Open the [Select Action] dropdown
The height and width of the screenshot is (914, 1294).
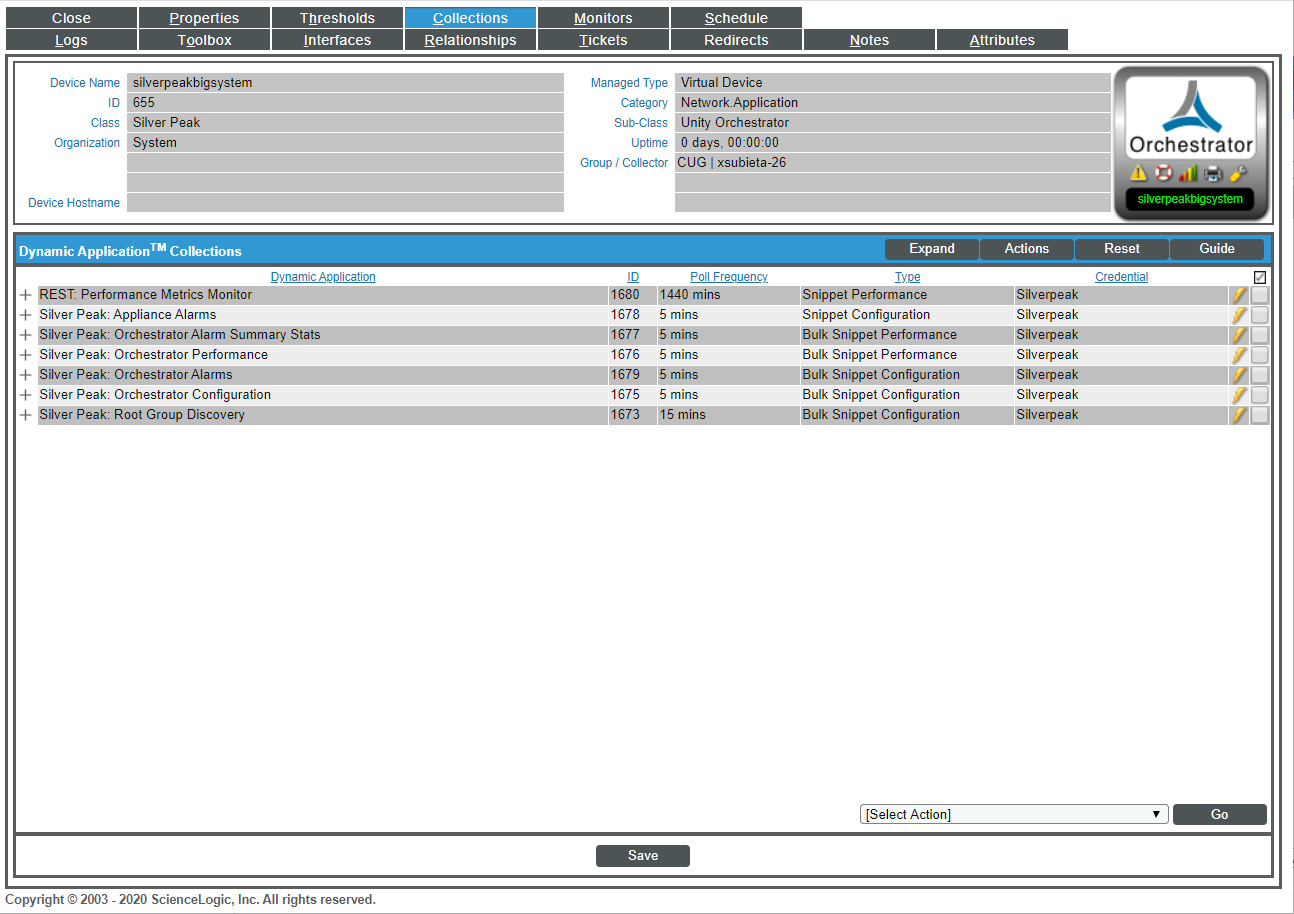pyautogui.click(x=1013, y=814)
